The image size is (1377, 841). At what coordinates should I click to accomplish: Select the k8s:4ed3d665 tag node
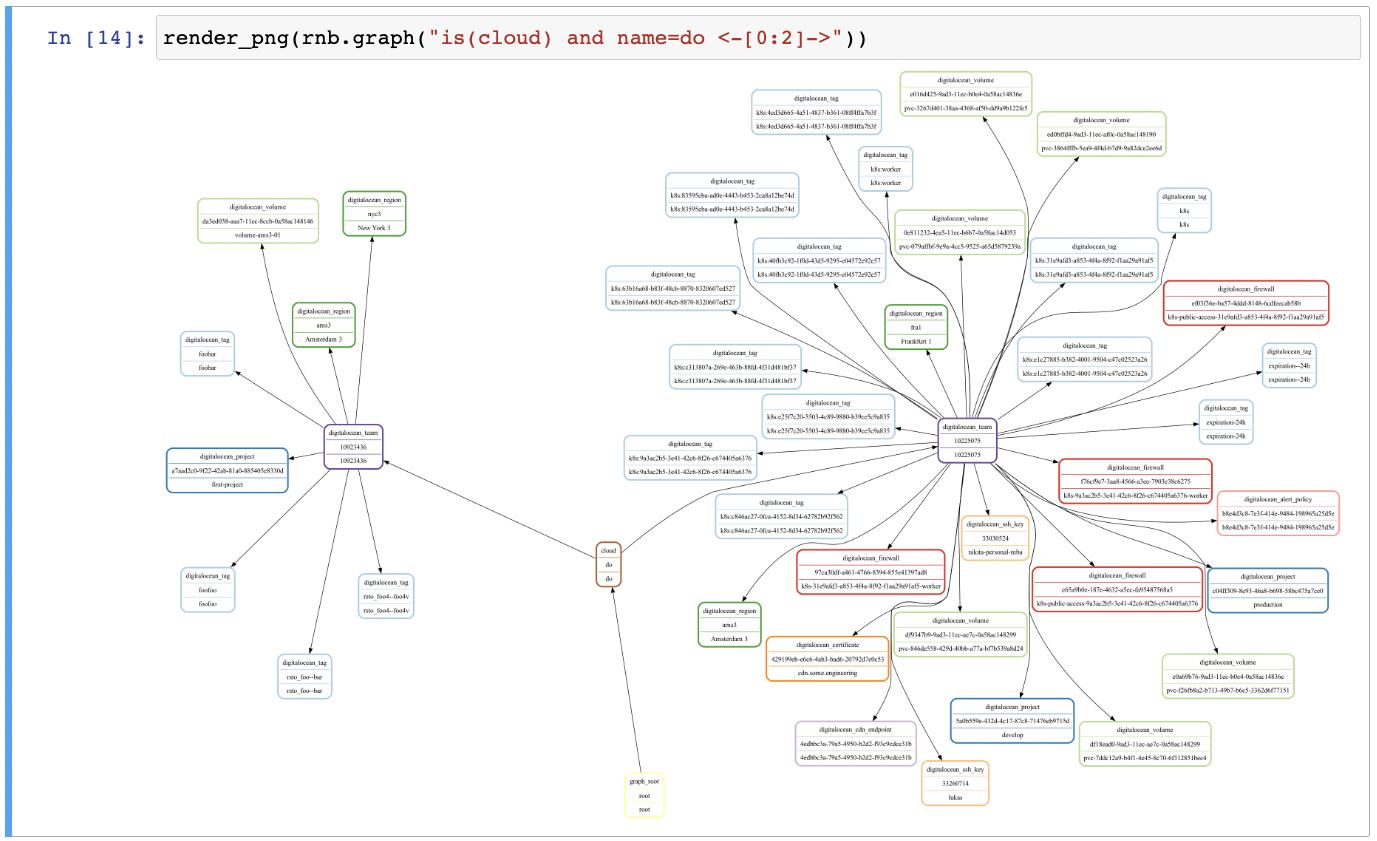point(816,113)
